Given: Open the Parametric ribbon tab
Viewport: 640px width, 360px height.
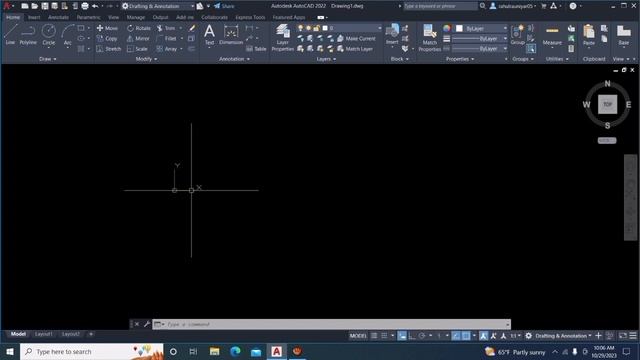Looking at the screenshot, I should pyautogui.click(x=89, y=17).
